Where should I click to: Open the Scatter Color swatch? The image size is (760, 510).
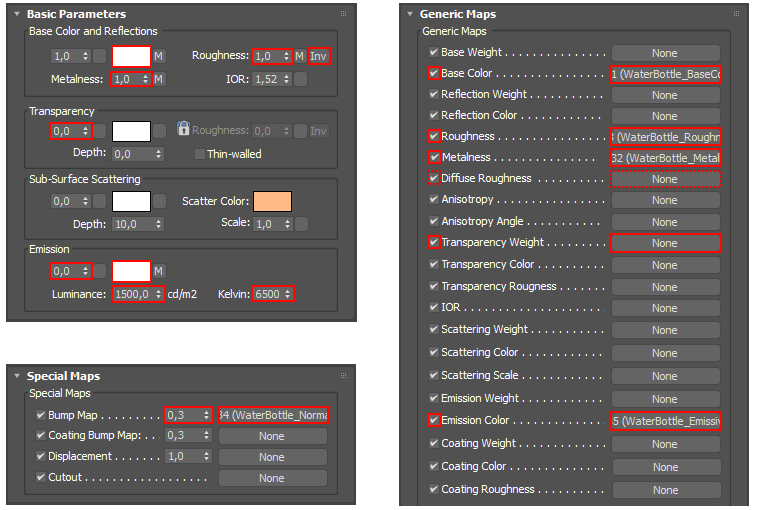pyautogui.click(x=272, y=201)
